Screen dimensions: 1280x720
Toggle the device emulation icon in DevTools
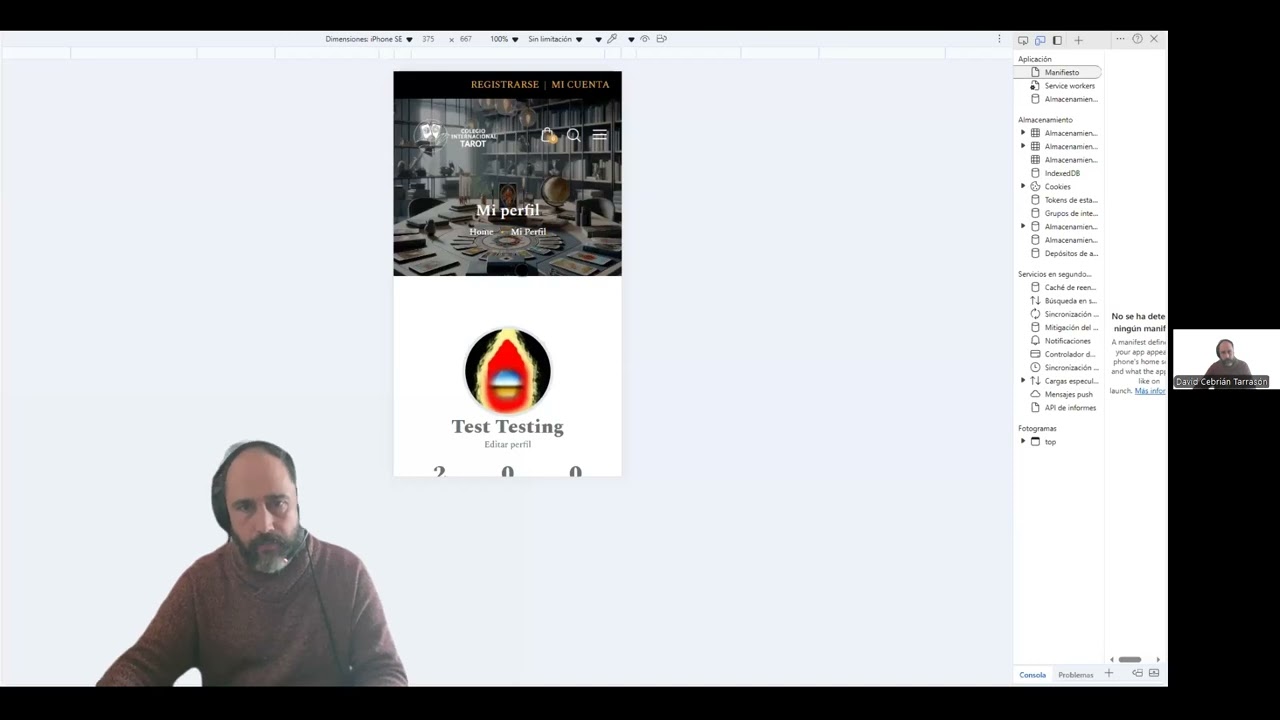(x=1040, y=40)
